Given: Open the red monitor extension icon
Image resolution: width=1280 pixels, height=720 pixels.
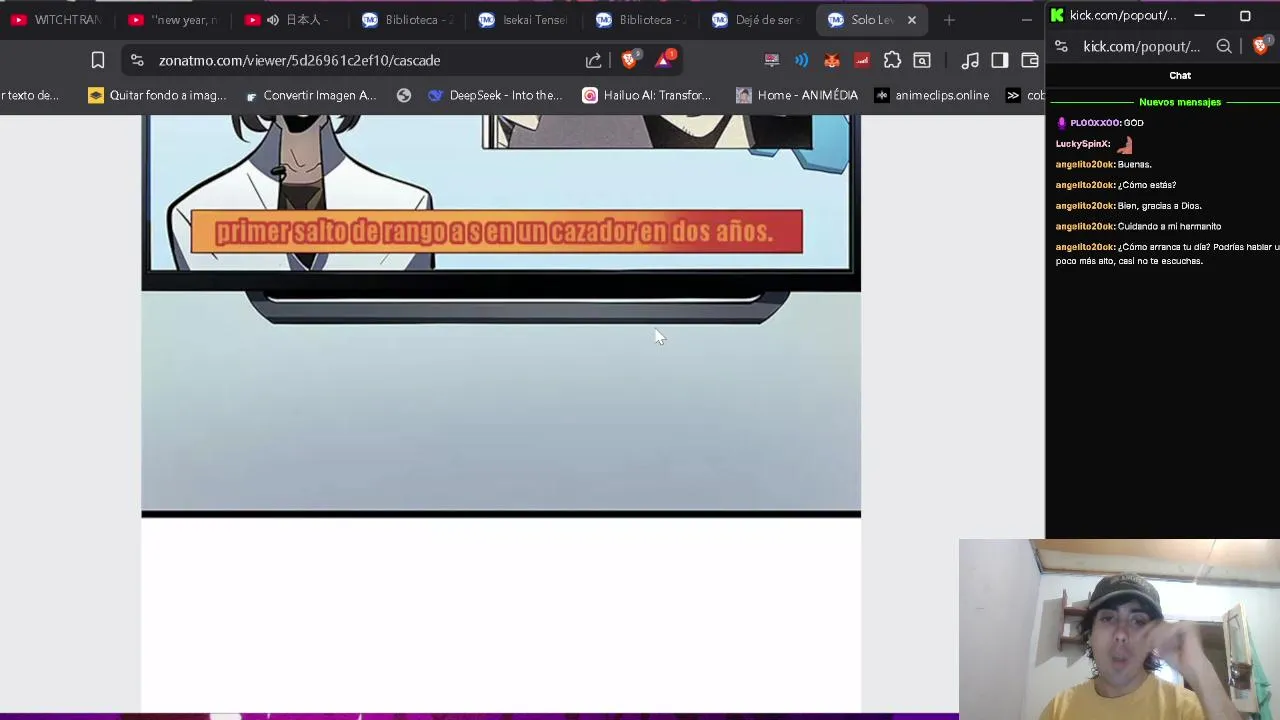Looking at the screenshot, I should 772,61.
